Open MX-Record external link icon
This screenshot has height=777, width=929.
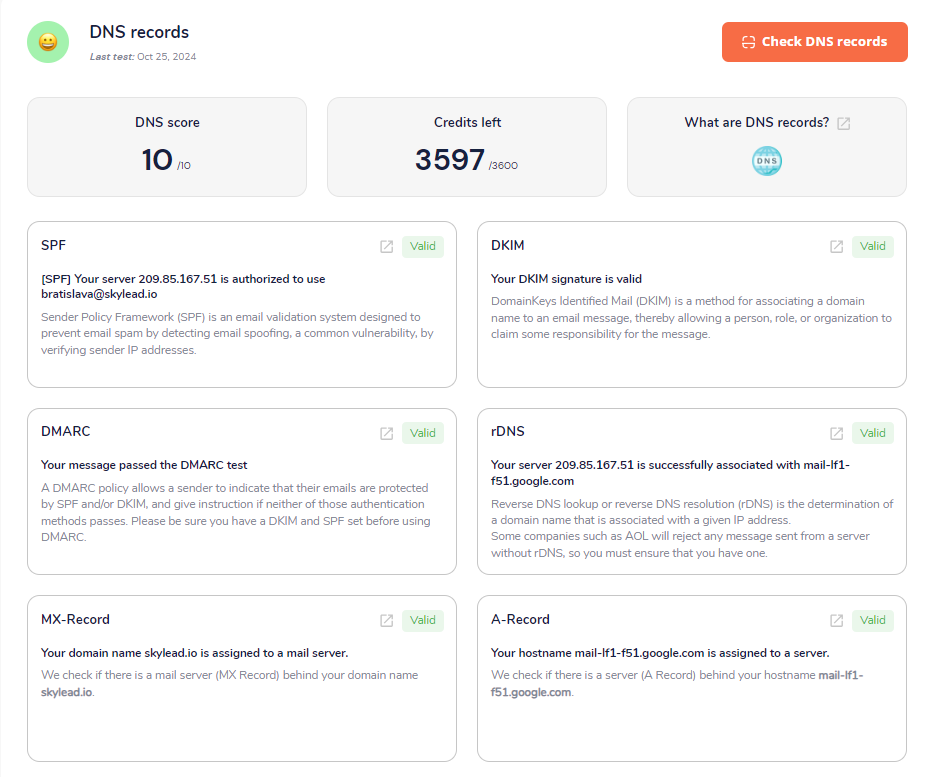[x=386, y=621]
